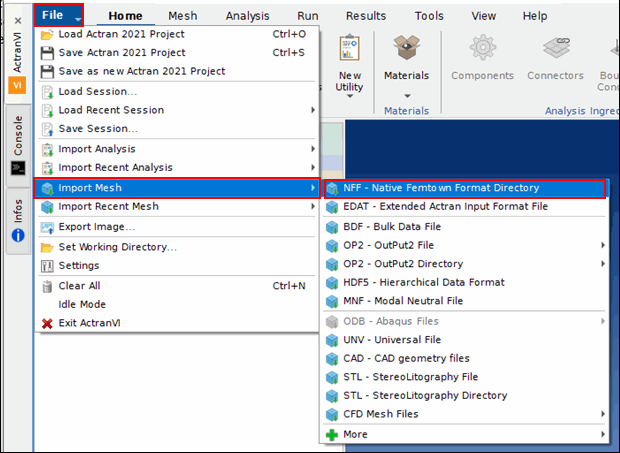620x453 pixels.
Task: Click the Components gear icon
Action: click(x=482, y=47)
